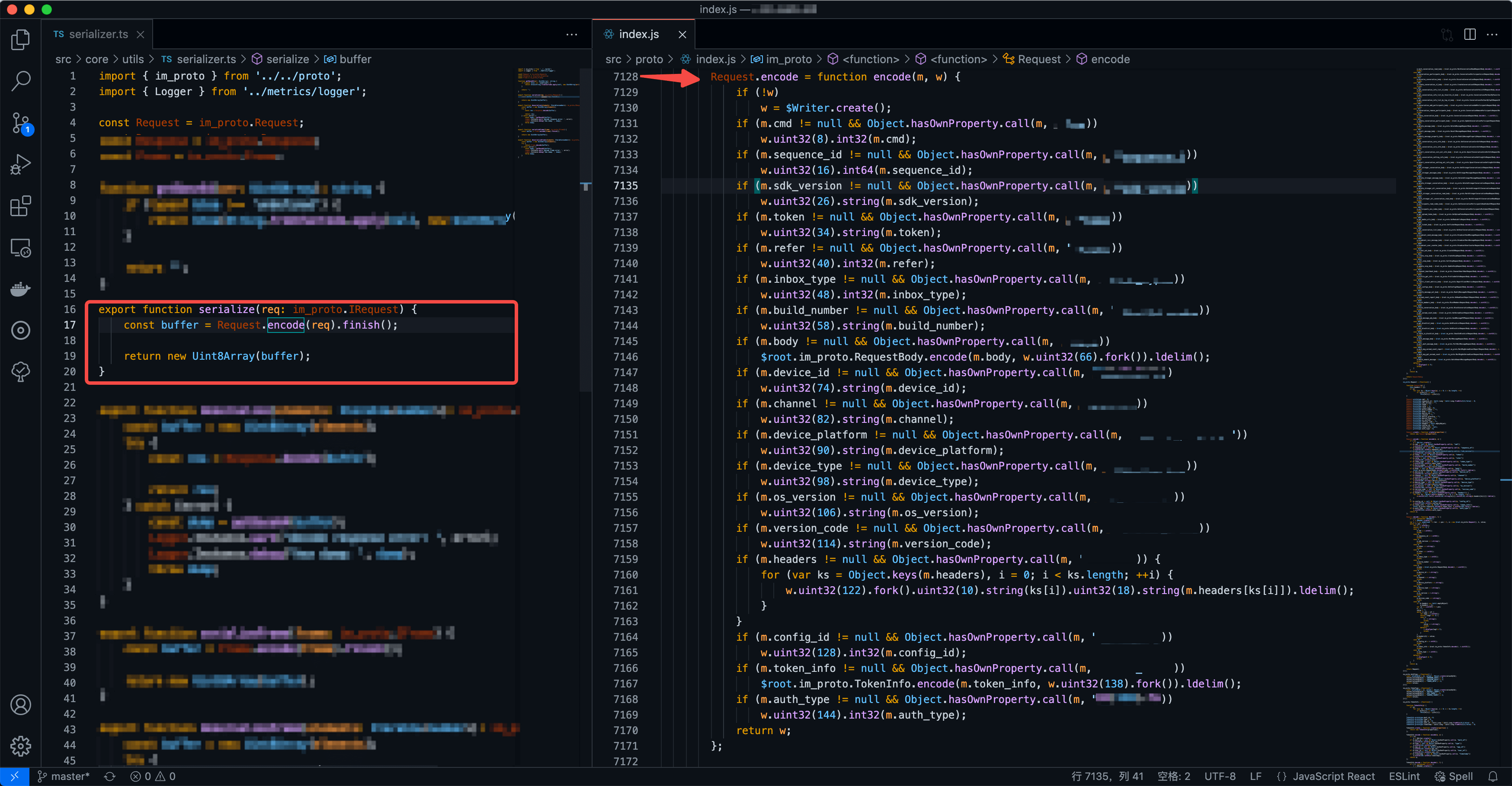Open the Docker view
The height and width of the screenshot is (786, 1512).
21,289
